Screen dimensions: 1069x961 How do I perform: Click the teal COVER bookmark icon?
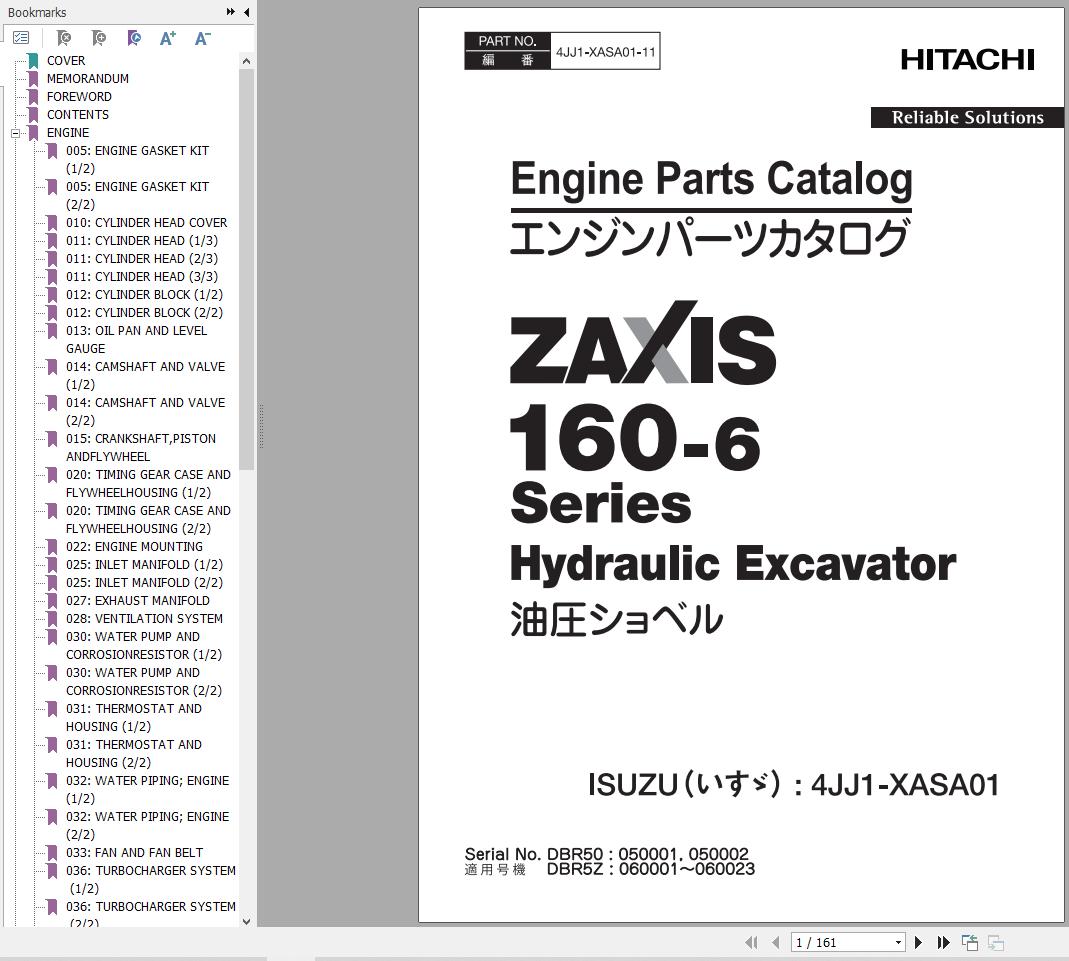pos(33,61)
